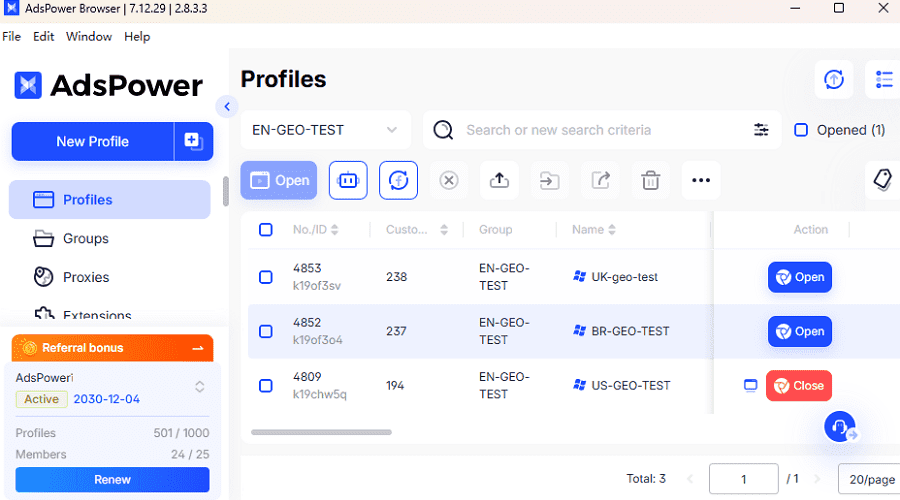Click the sidebar vertical scrollbar
The image size is (900, 500).
[226, 191]
